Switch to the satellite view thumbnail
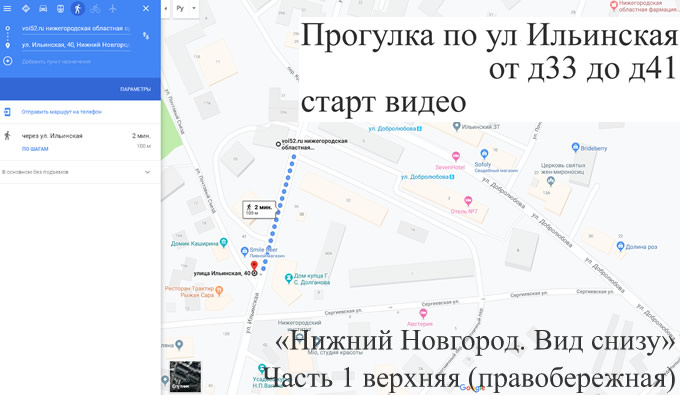 [x=185, y=376]
